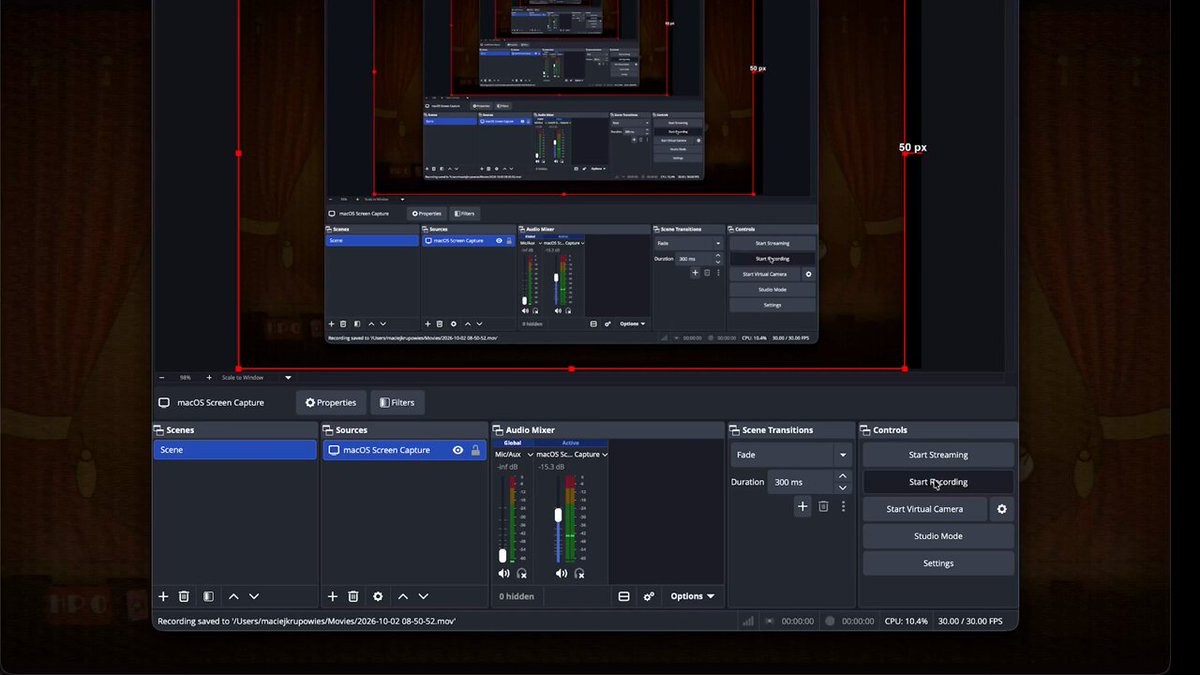
Task: Open Properties for macOS Screen Capture
Action: click(331, 403)
